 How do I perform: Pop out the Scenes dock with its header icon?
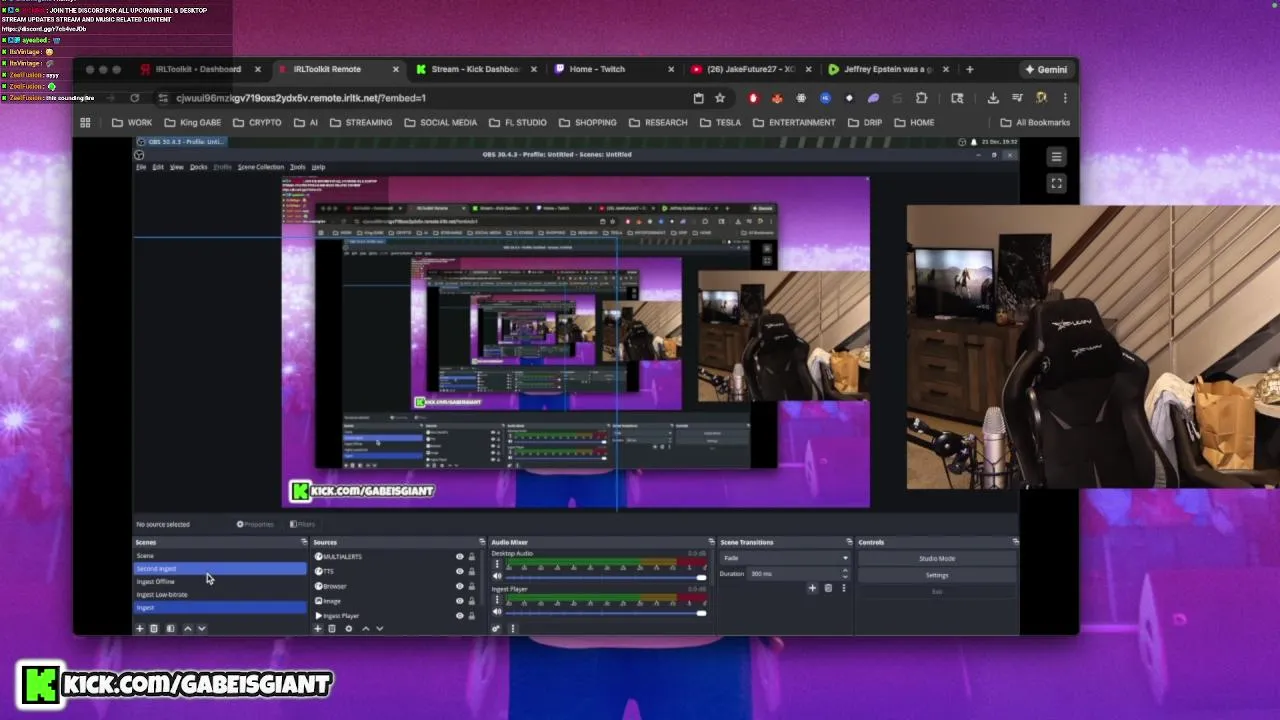tap(304, 542)
